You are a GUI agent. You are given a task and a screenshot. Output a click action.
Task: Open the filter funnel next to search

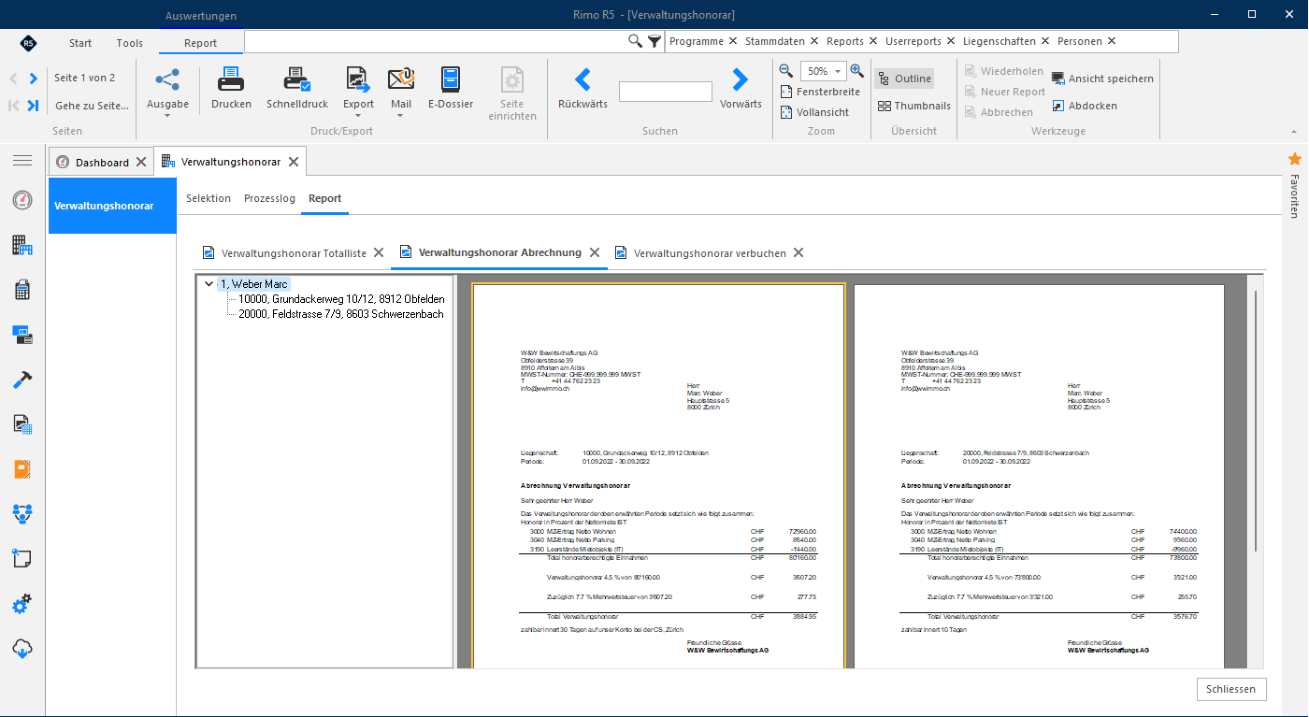coord(654,41)
